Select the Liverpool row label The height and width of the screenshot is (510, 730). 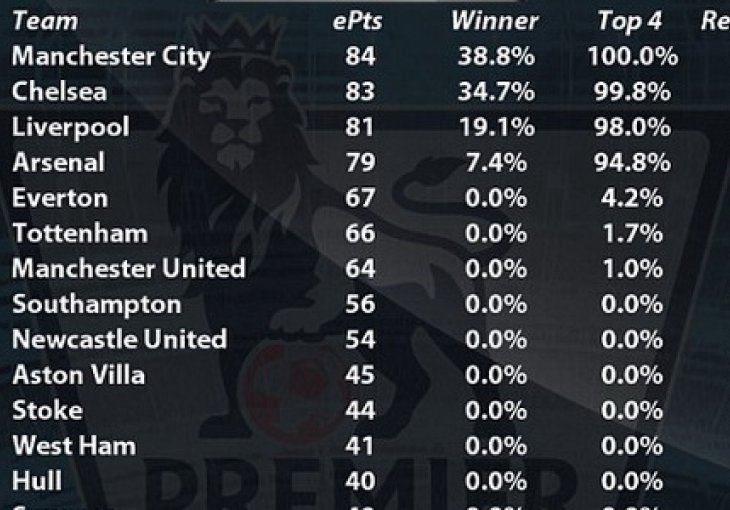71,127
